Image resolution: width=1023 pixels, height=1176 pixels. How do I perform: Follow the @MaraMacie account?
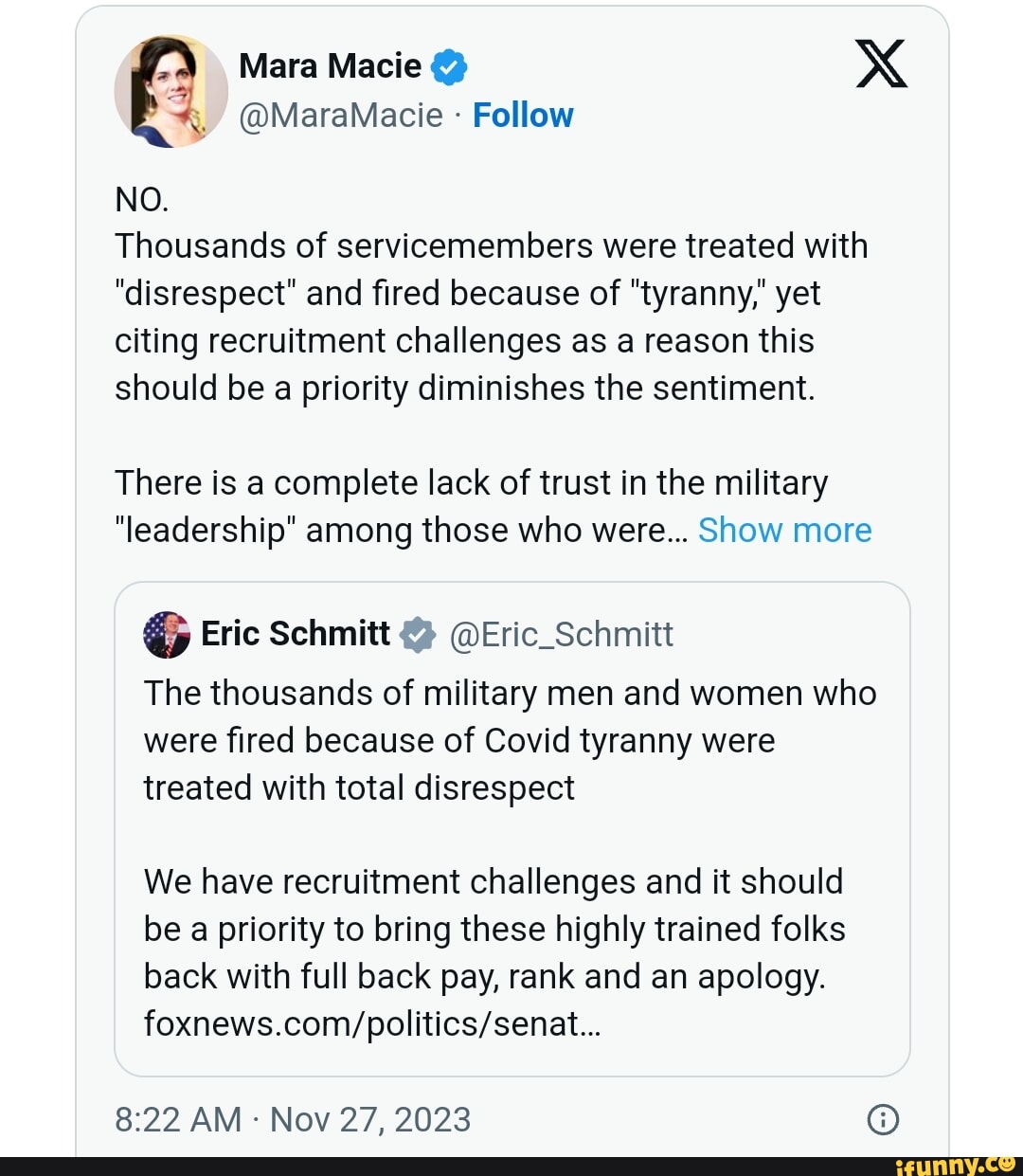[523, 116]
